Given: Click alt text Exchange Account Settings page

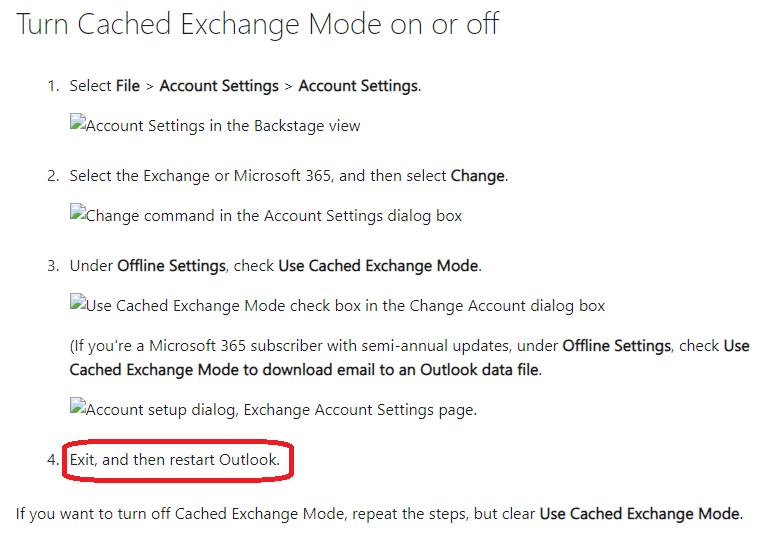Looking at the screenshot, I should pyautogui.click(x=281, y=410).
